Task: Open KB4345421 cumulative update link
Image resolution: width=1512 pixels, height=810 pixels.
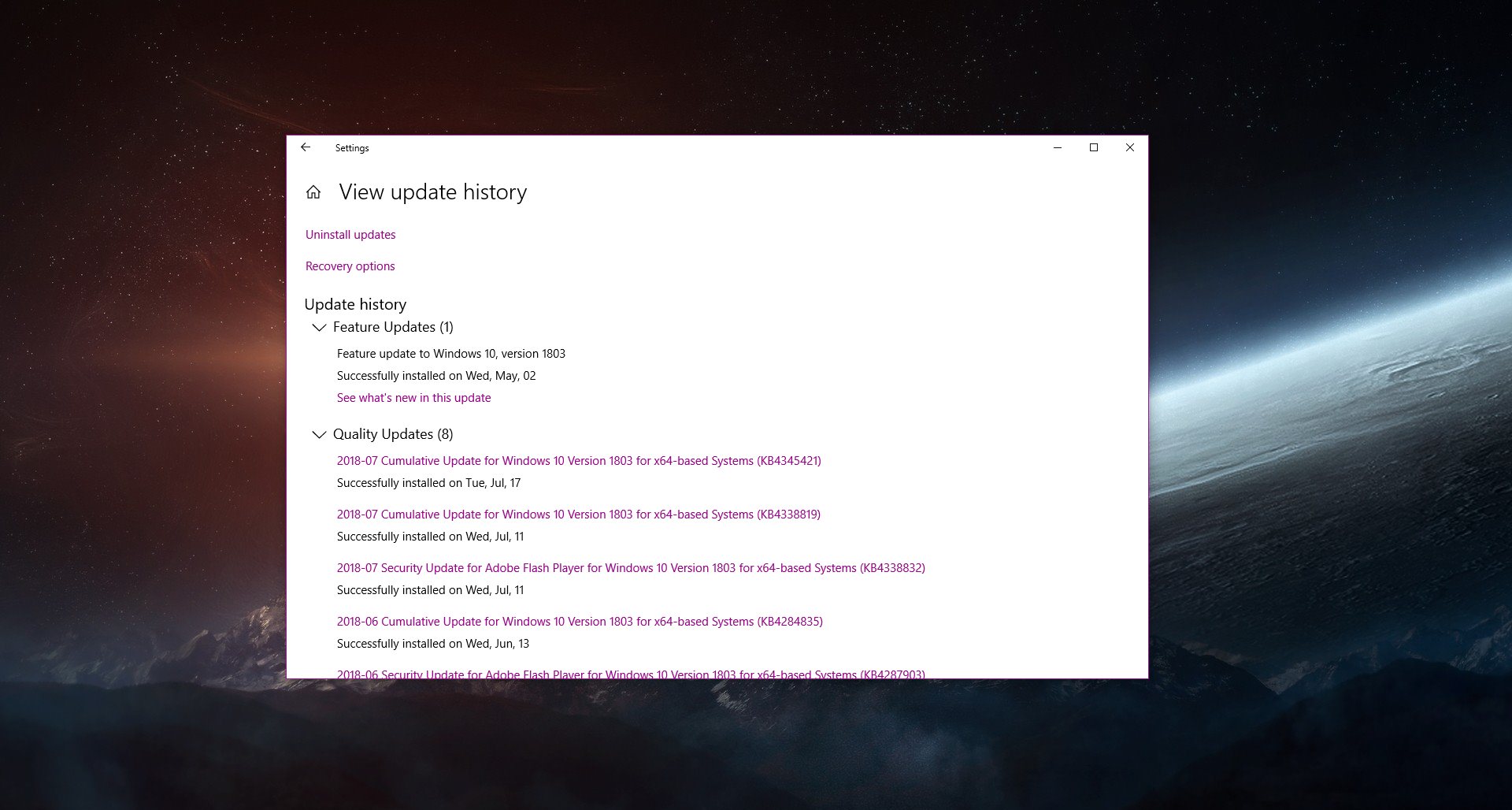Action: pyautogui.click(x=579, y=461)
